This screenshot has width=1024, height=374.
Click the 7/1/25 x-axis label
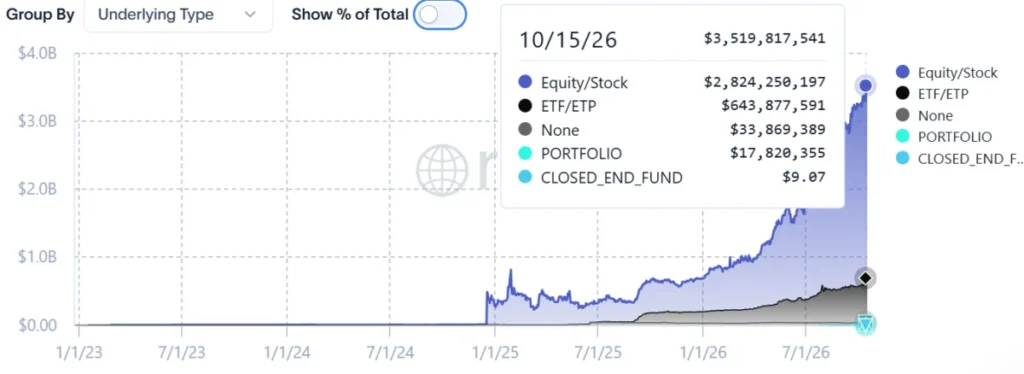[x=598, y=353]
